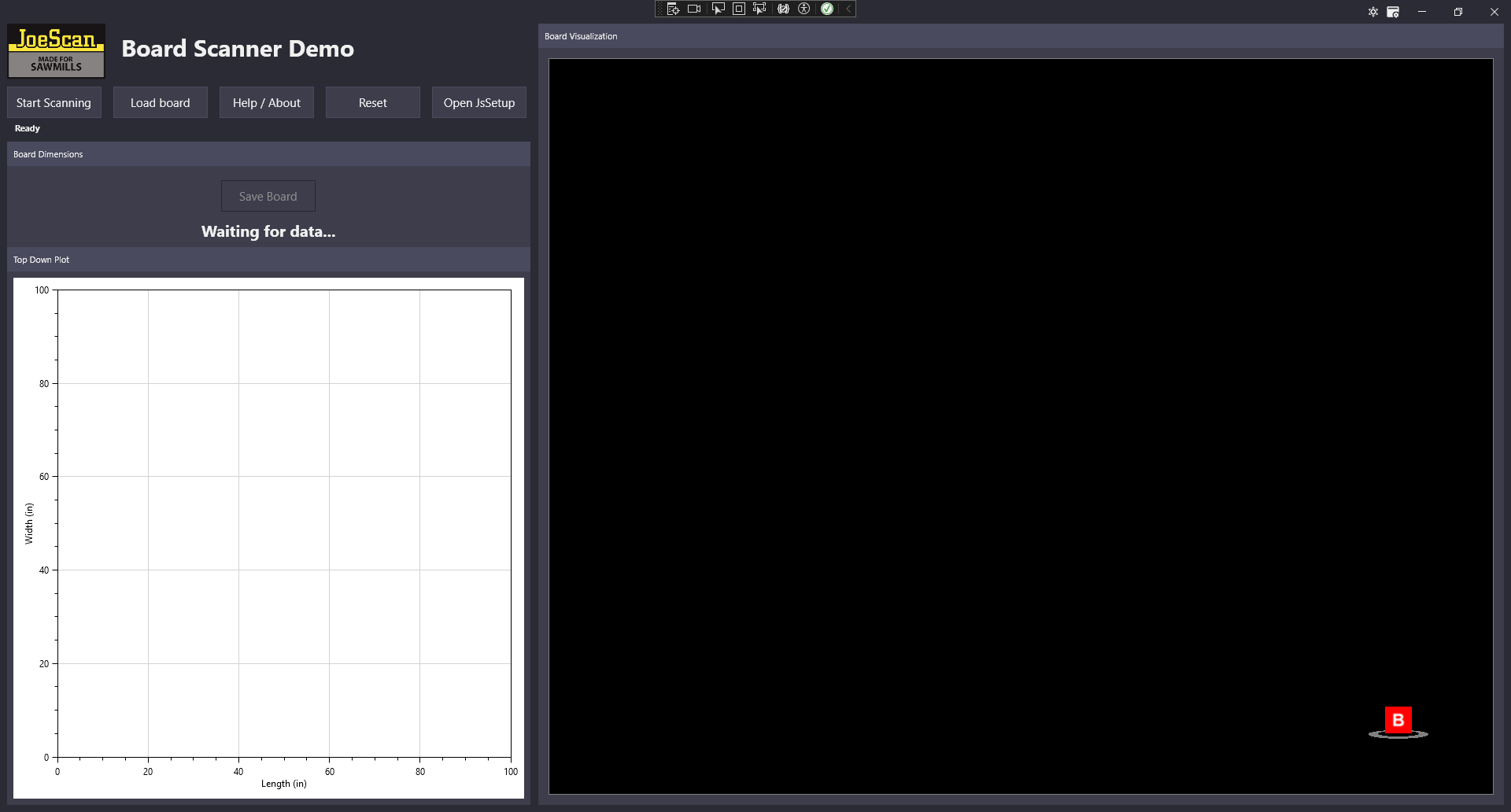The image size is (1511, 812).
Task: Collapse the Top Down Plot section header
Action: pos(41,260)
